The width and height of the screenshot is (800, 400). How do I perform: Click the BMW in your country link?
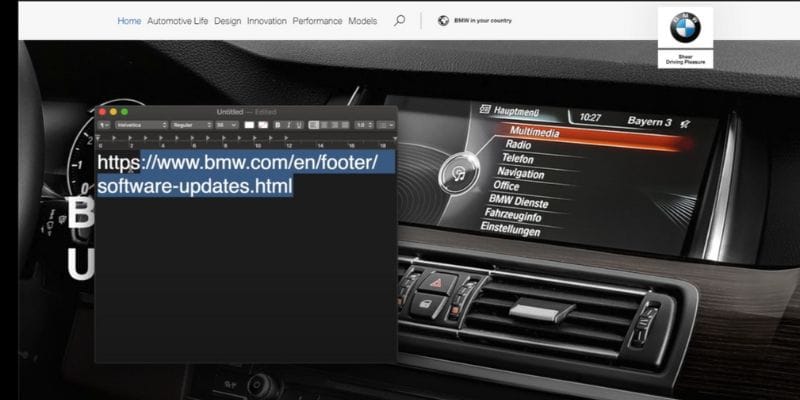coord(483,21)
